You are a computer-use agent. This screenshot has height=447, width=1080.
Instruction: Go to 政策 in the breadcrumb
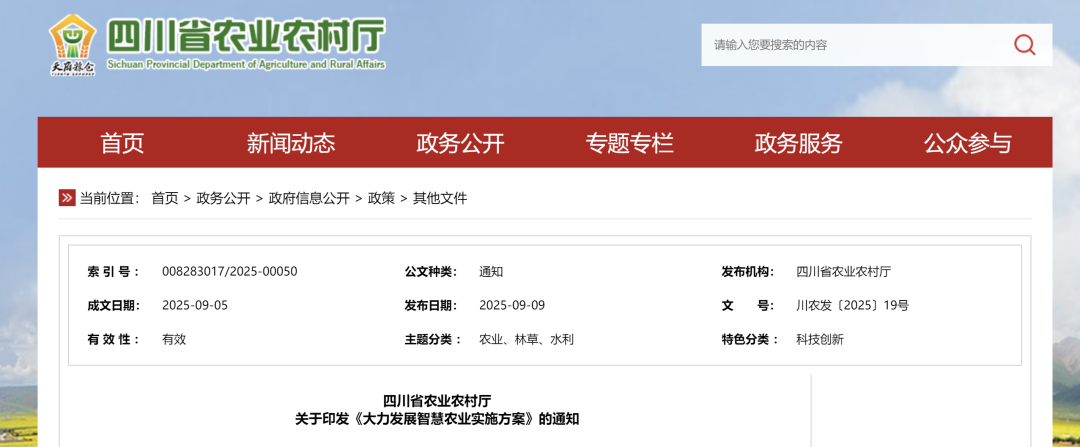click(x=382, y=198)
